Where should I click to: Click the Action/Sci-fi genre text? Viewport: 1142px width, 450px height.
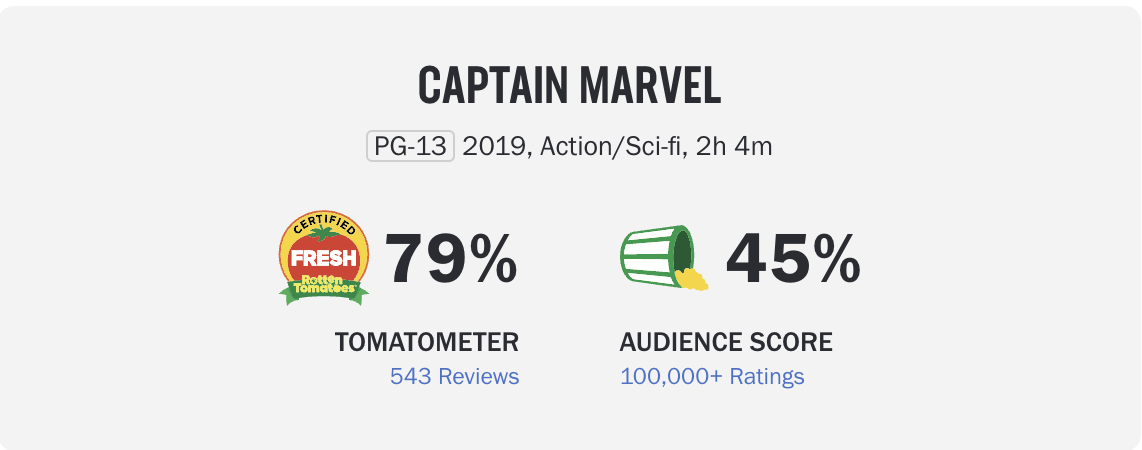pos(611,146)
